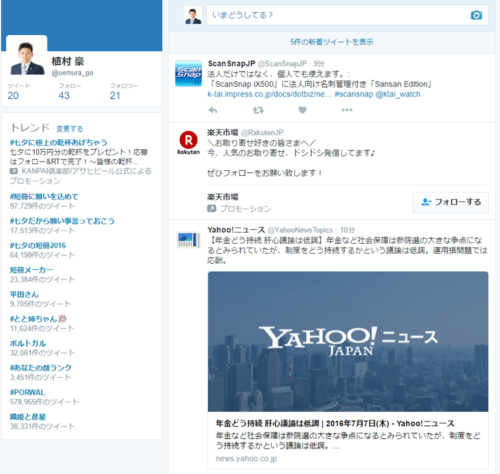
Task: Open @RakutenJP handle
Action: pos(262,133)
